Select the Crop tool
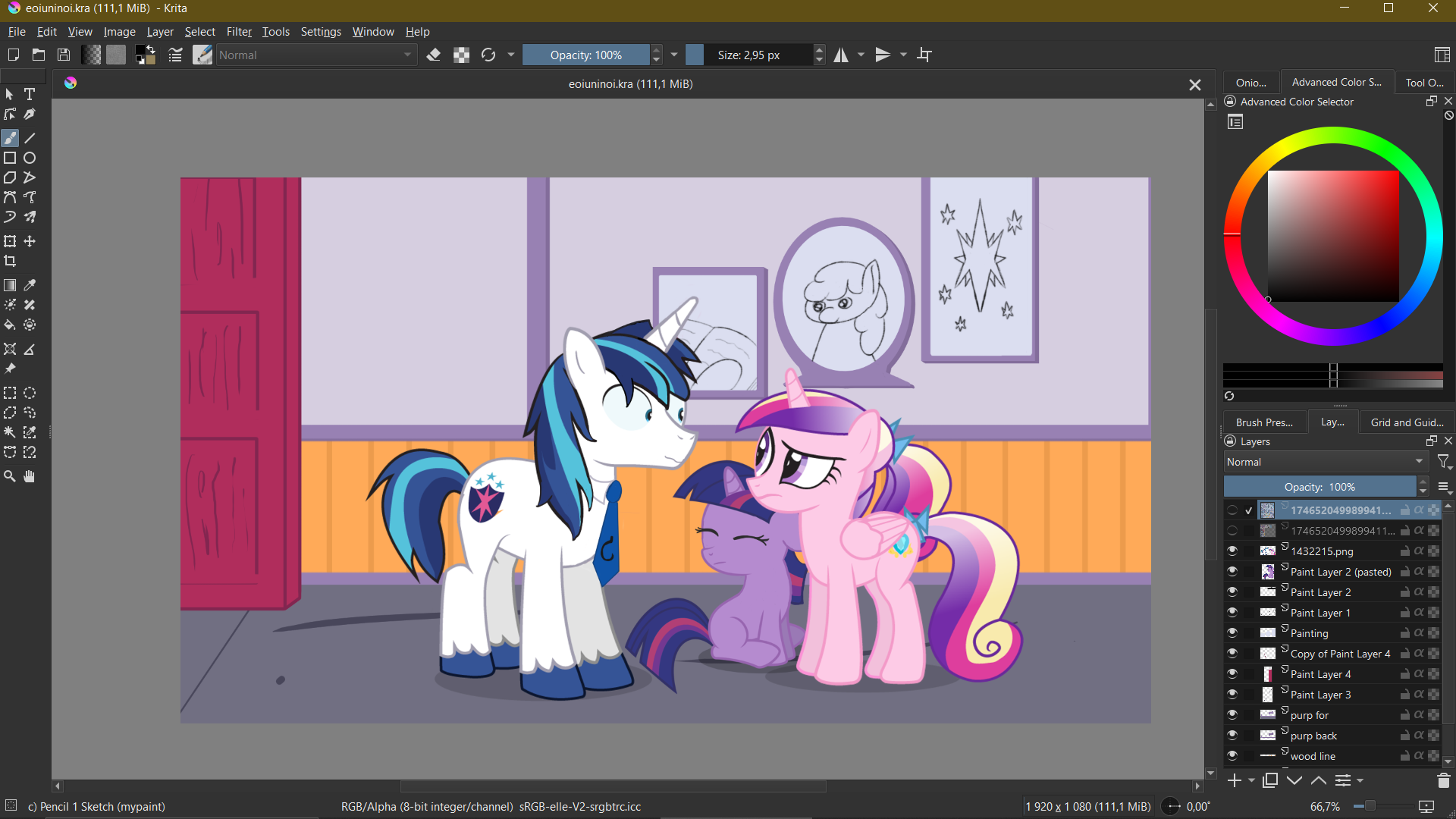 pyautogui.click(x=10, y=261)
